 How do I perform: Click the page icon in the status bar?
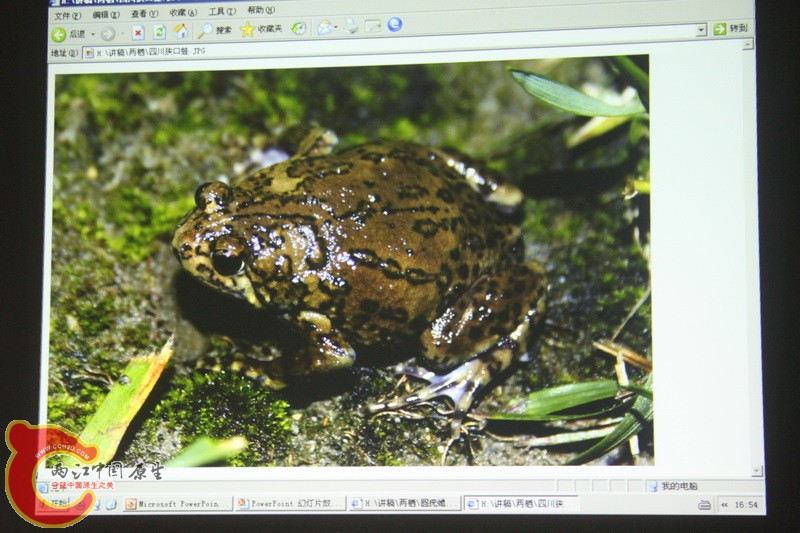44,488
